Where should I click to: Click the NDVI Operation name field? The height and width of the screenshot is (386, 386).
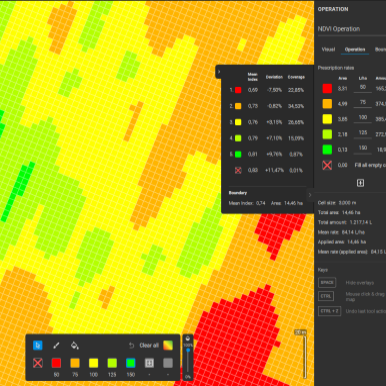click(352, 29)
